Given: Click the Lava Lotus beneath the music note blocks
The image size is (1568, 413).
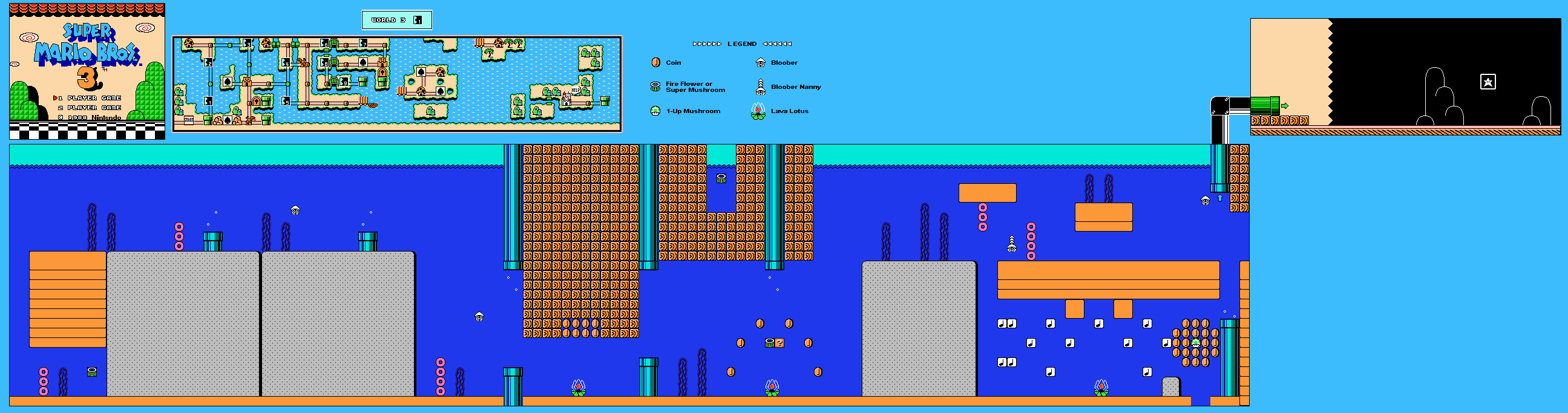Looking at the screenshot, I should [x=1101, y=388].
